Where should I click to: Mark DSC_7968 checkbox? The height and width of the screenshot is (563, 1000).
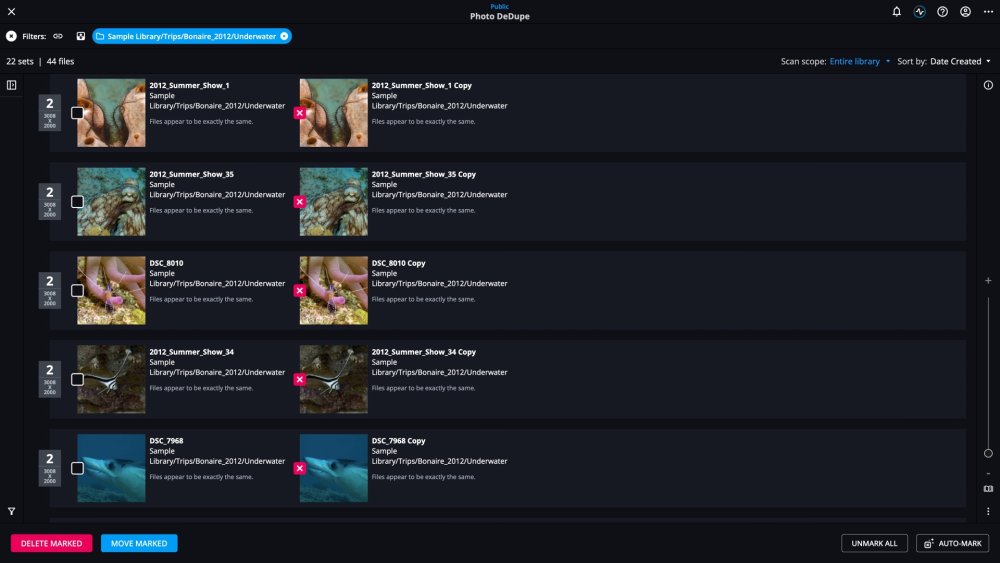tap(77, 468)
